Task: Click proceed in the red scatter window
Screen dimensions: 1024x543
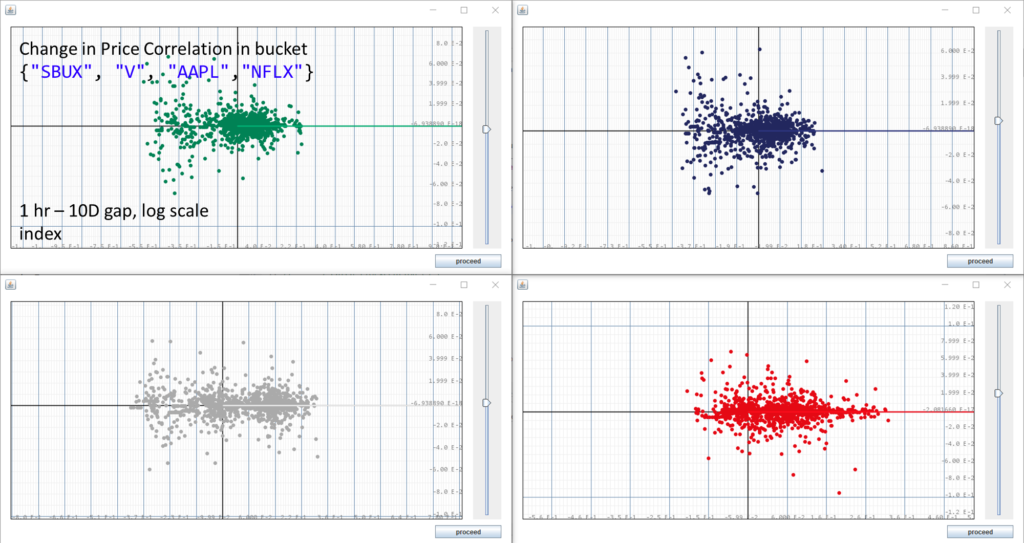Action: (x=980, y=532)
